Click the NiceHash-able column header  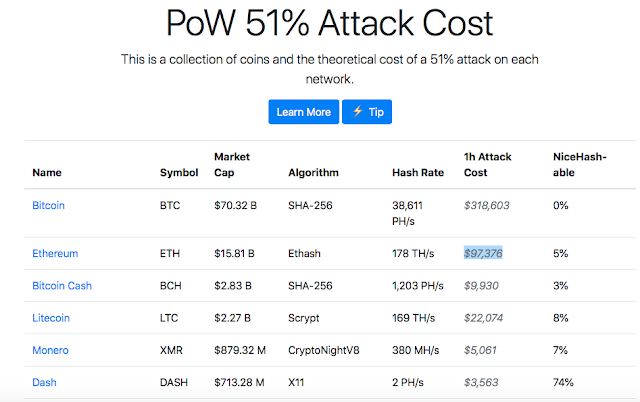click(x=578, y=165)
